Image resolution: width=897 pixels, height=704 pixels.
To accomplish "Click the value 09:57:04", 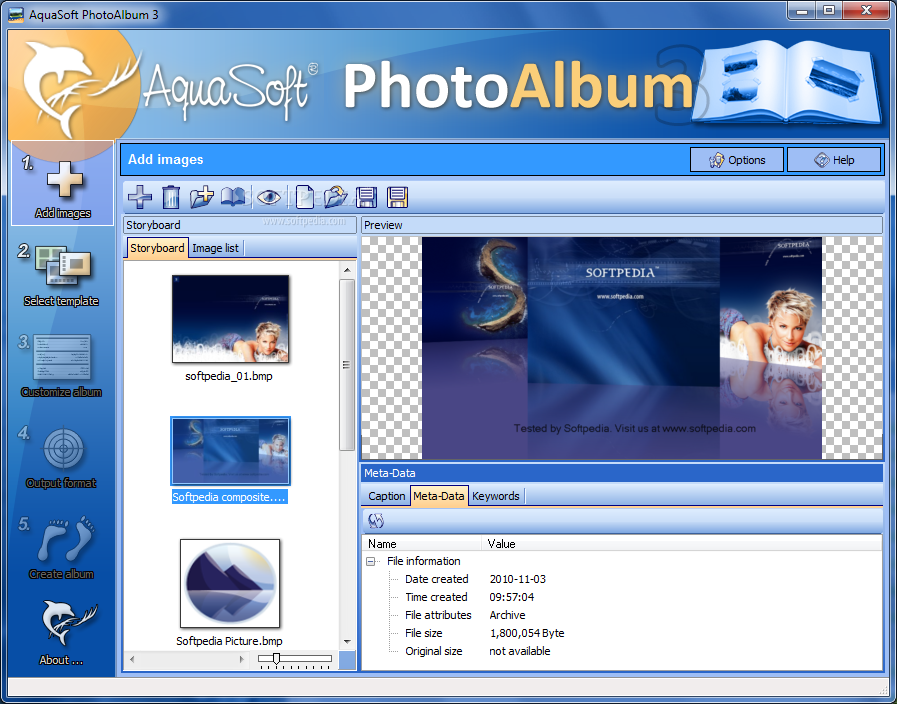I will 511,597.
